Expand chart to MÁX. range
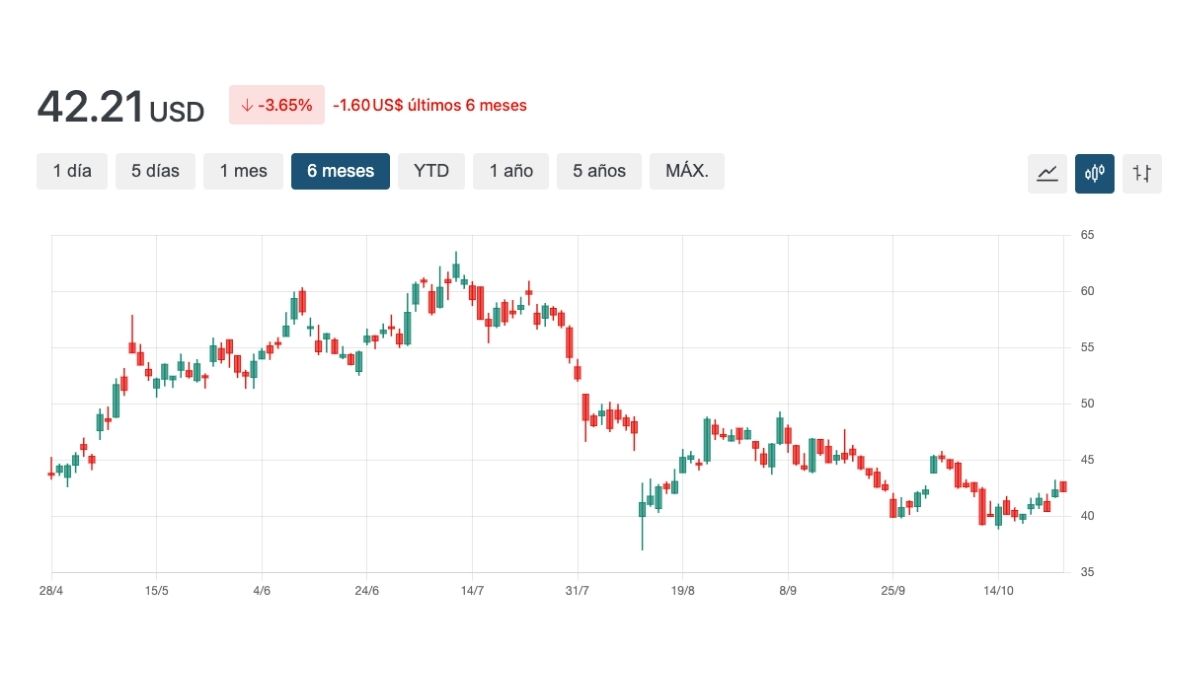 pyautogui.click(x=687, y=171)
